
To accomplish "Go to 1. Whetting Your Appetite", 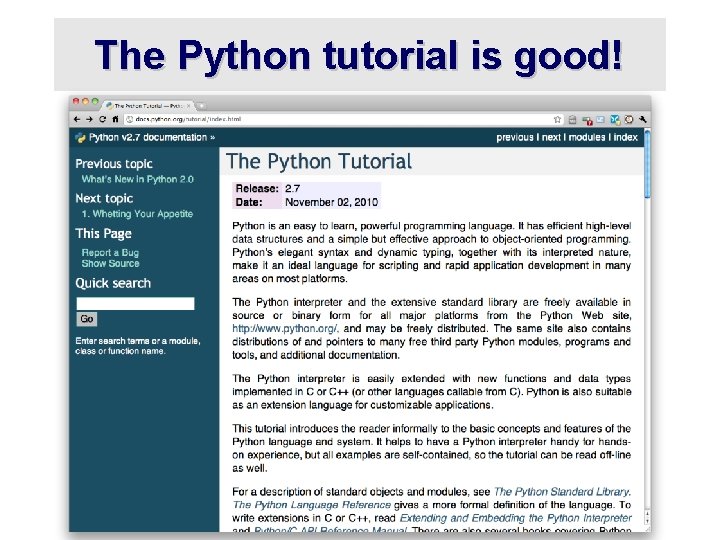I will 137,214.
